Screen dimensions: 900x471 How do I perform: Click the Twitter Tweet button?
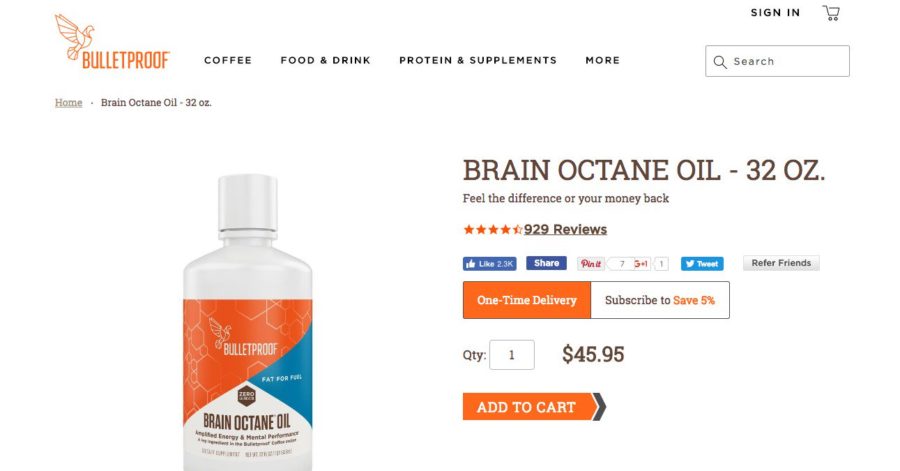point(702,264)
